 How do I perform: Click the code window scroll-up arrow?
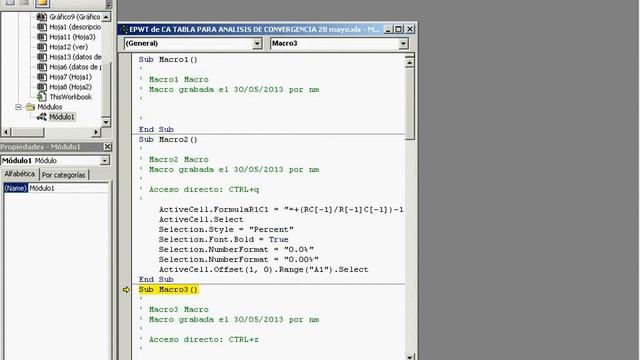(x=410, y=62)
